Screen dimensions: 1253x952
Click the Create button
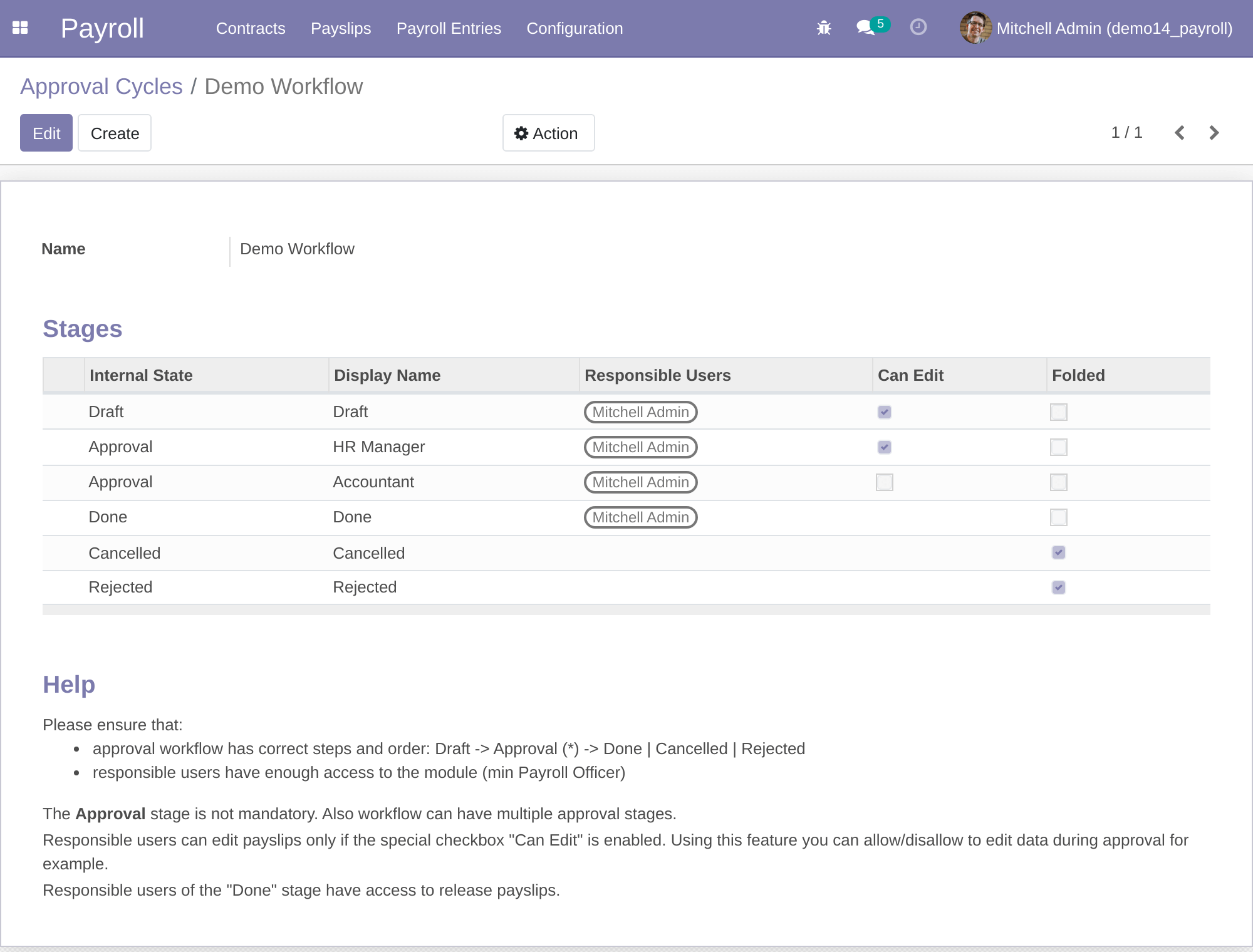coord(114,133)
